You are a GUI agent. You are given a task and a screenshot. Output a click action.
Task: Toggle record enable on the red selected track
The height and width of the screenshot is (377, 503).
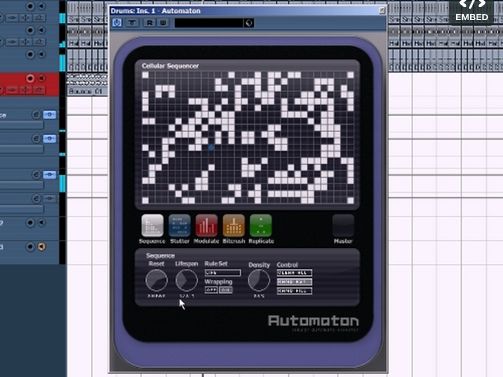pyautogui.click(x=30, y=78)
